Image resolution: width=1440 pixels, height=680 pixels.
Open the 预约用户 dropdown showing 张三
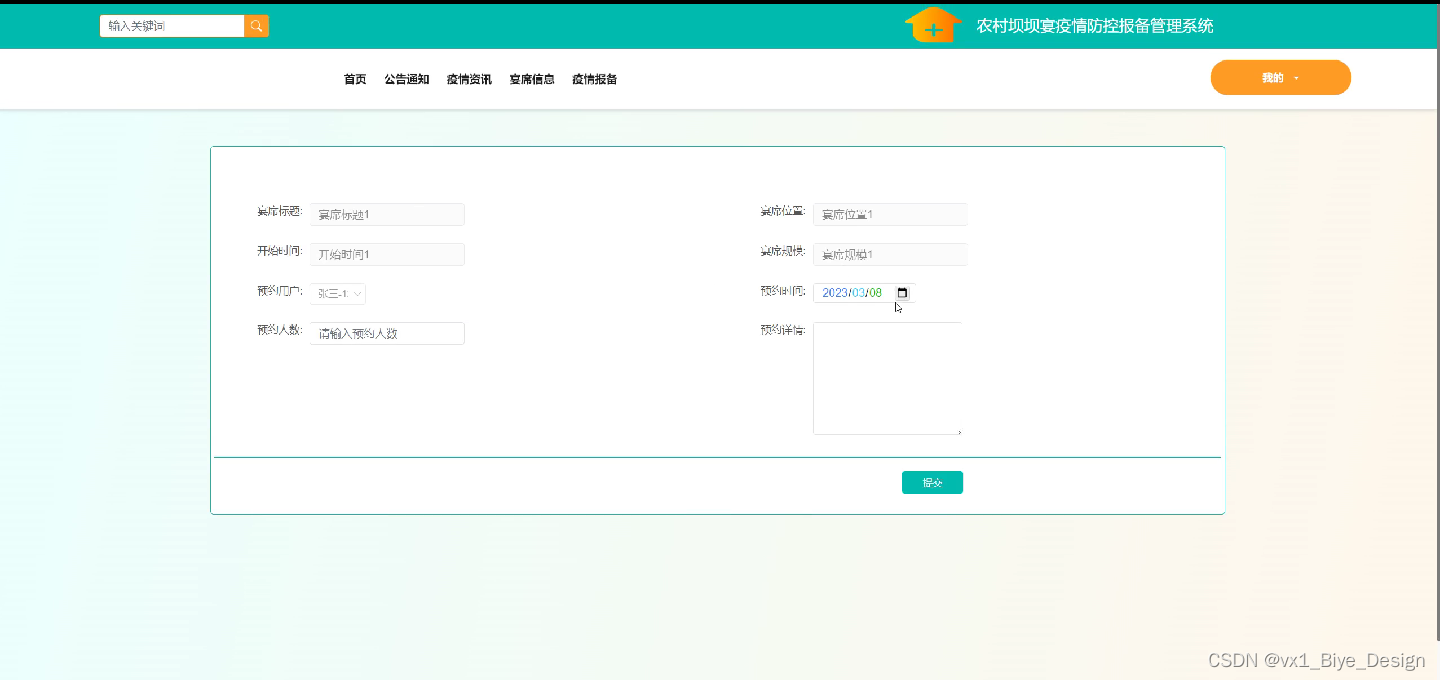pyautogui.click(x=338, y=293)
